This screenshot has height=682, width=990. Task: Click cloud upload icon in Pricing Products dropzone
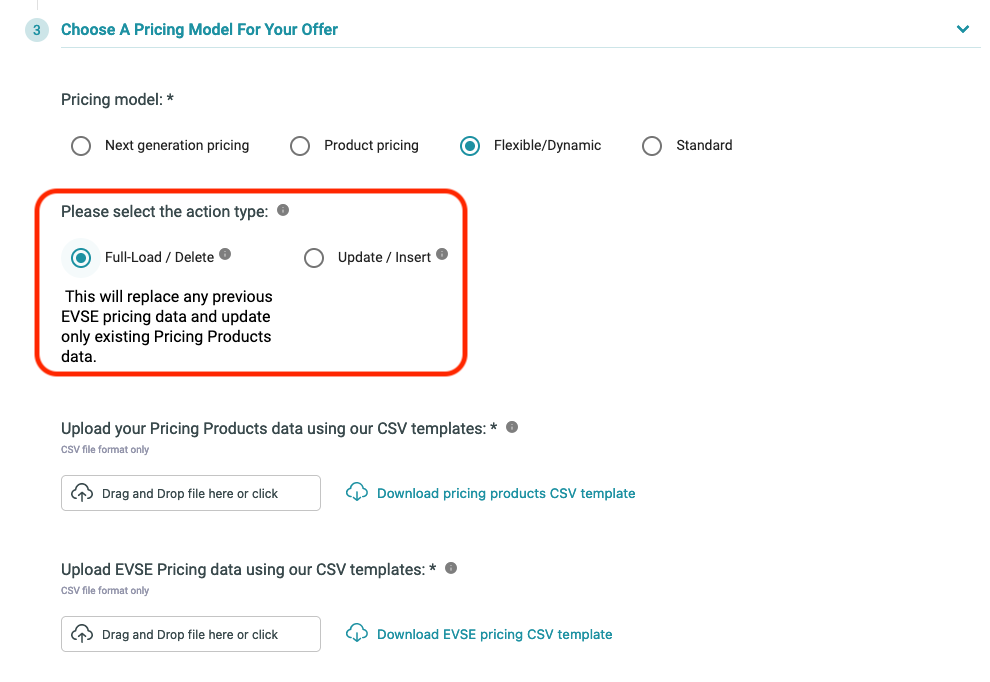click(82, 493)
